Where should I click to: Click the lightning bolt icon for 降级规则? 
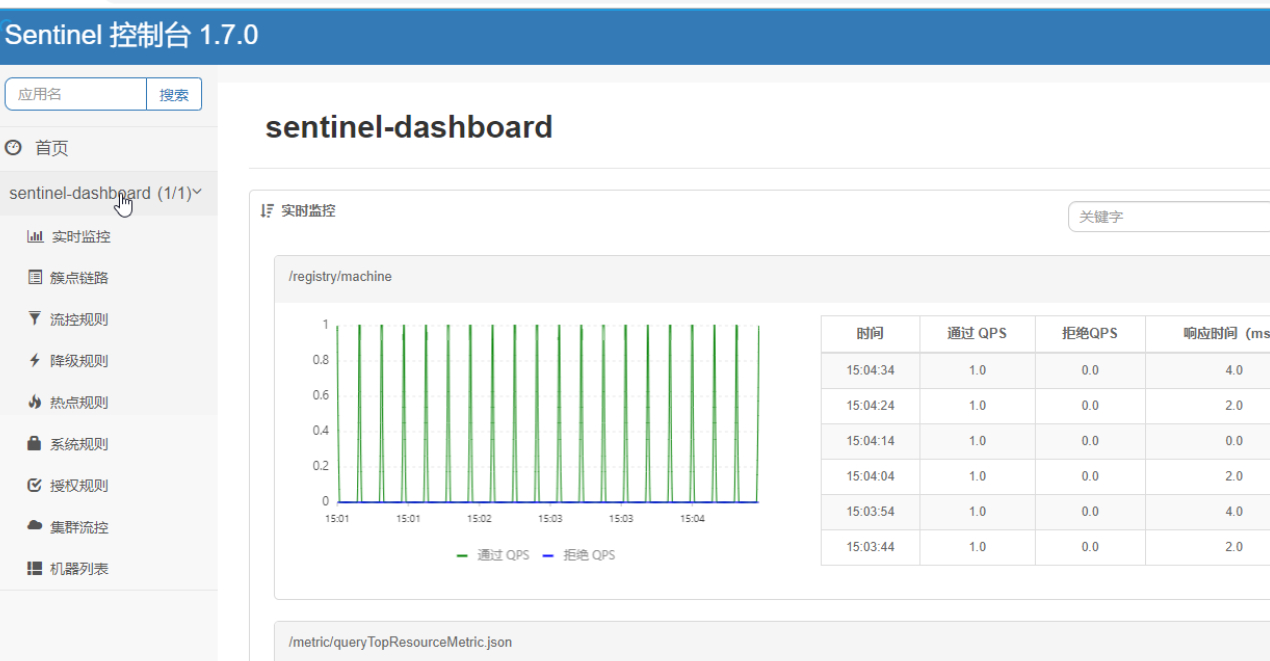[35, 361]
